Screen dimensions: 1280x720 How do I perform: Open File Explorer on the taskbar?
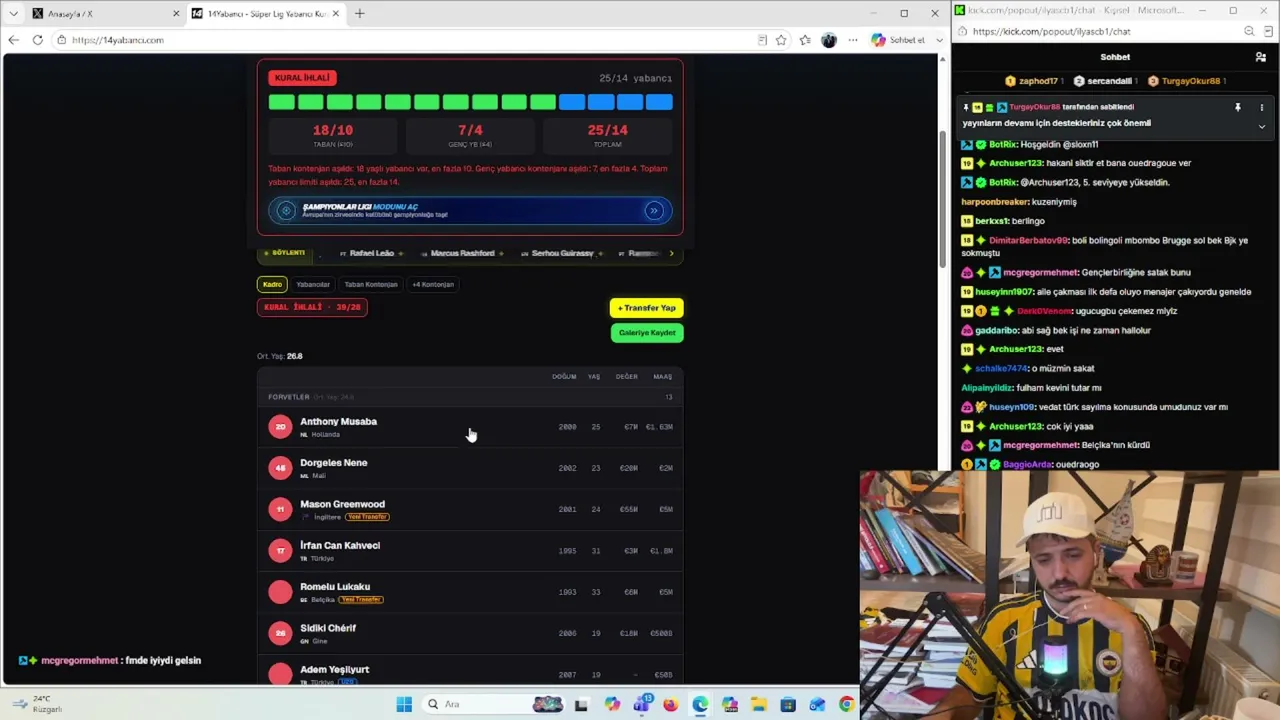click(758, 705)
